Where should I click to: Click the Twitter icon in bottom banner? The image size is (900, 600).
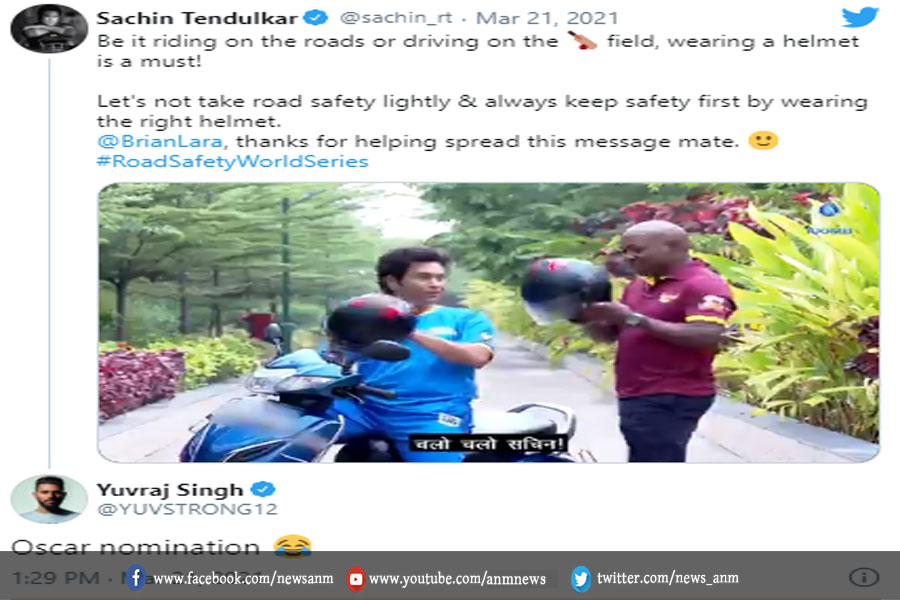[580, 578]
